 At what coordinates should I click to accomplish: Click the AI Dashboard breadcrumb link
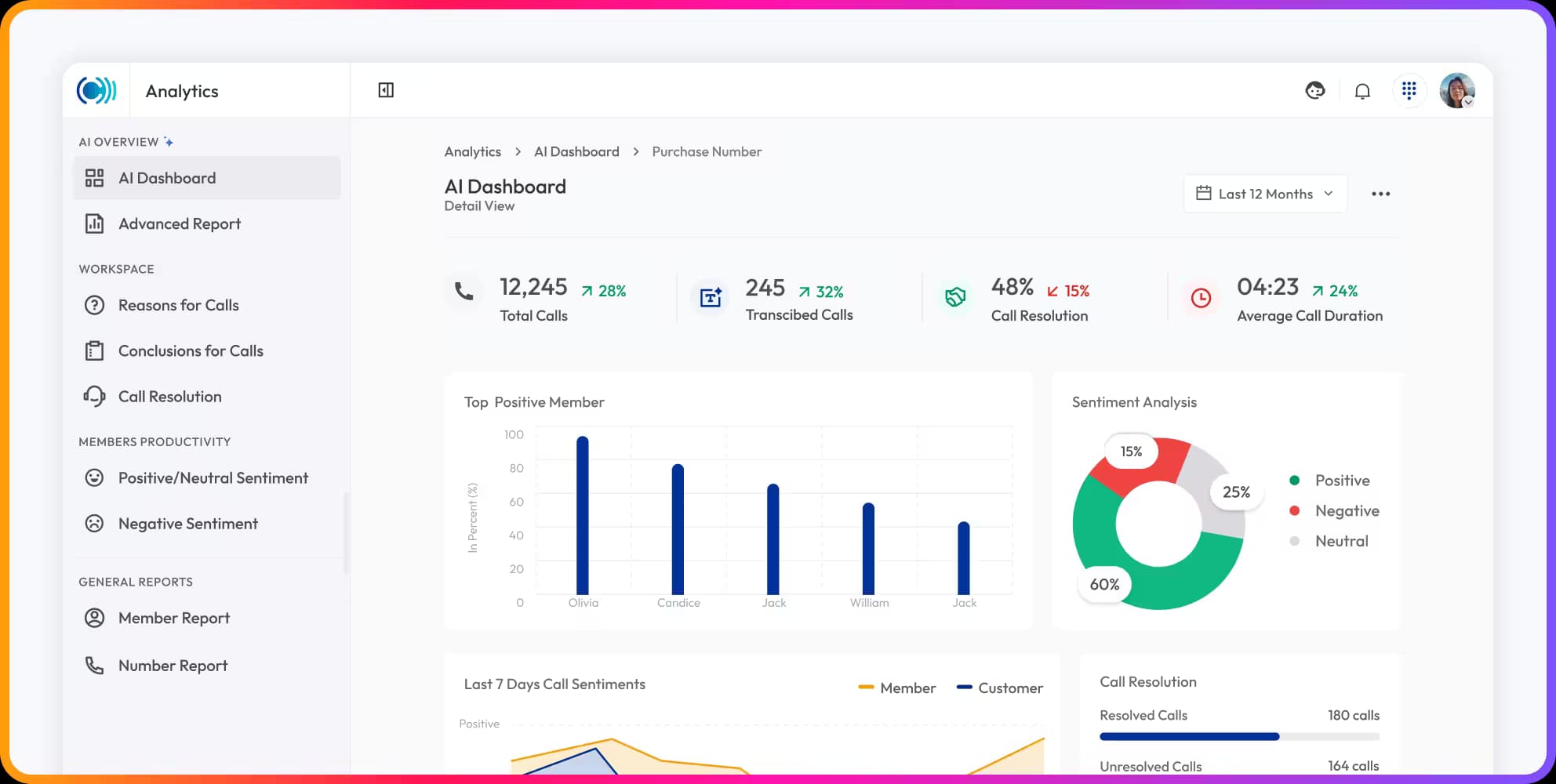pyautogui.click(x=576, y=151)
